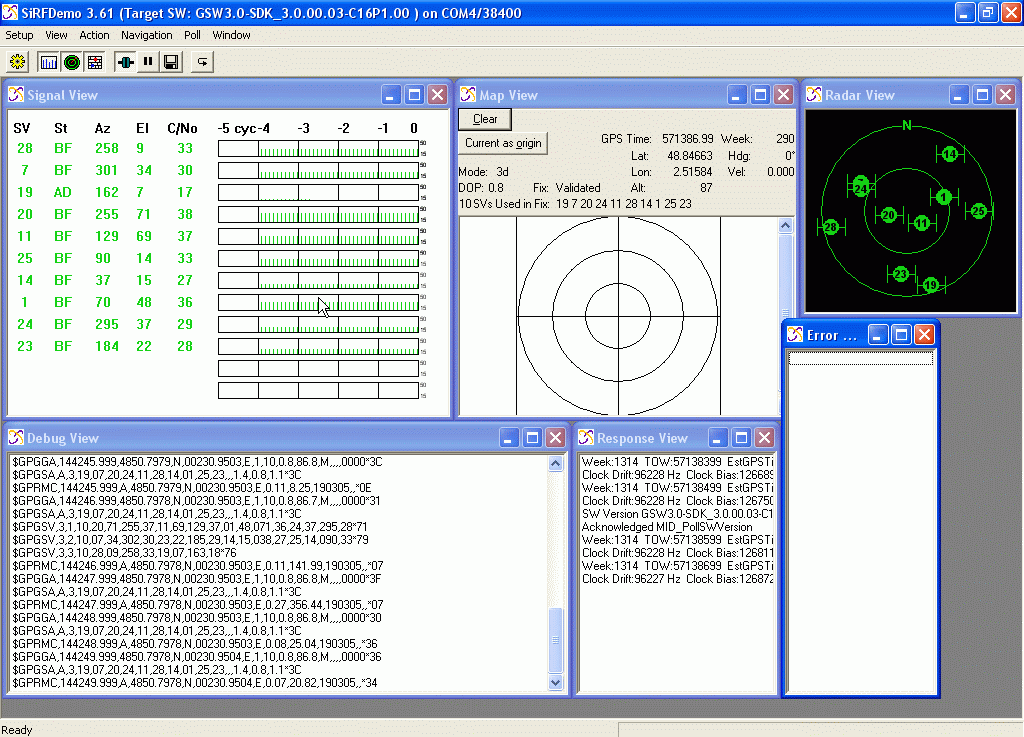Click the floppy disk log file toolbar icon
Viewport: 1024px width, 737px height.
171,62
